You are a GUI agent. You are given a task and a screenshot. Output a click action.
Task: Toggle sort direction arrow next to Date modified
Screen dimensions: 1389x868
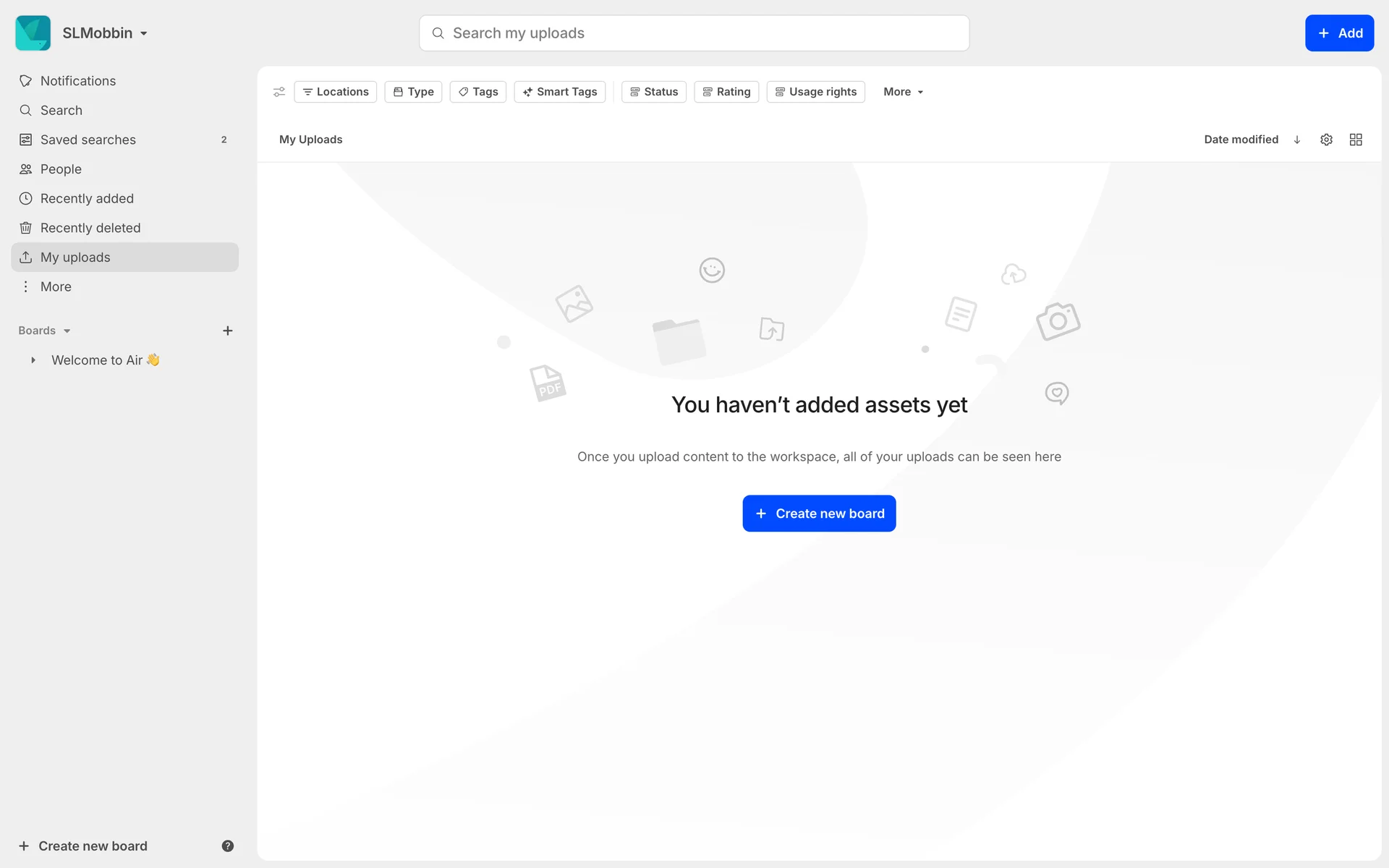1297,140
